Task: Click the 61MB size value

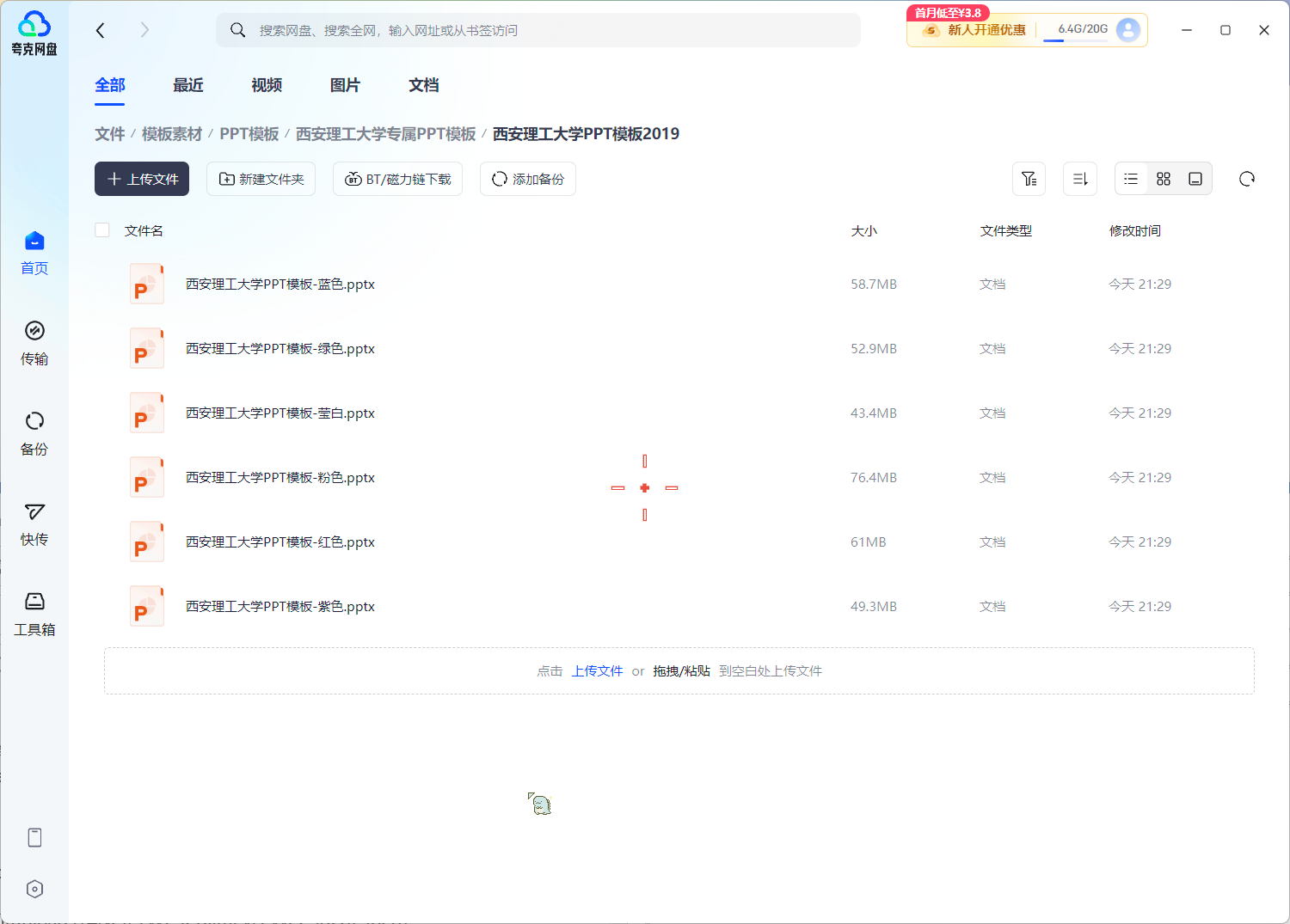Action: [869, 542]
